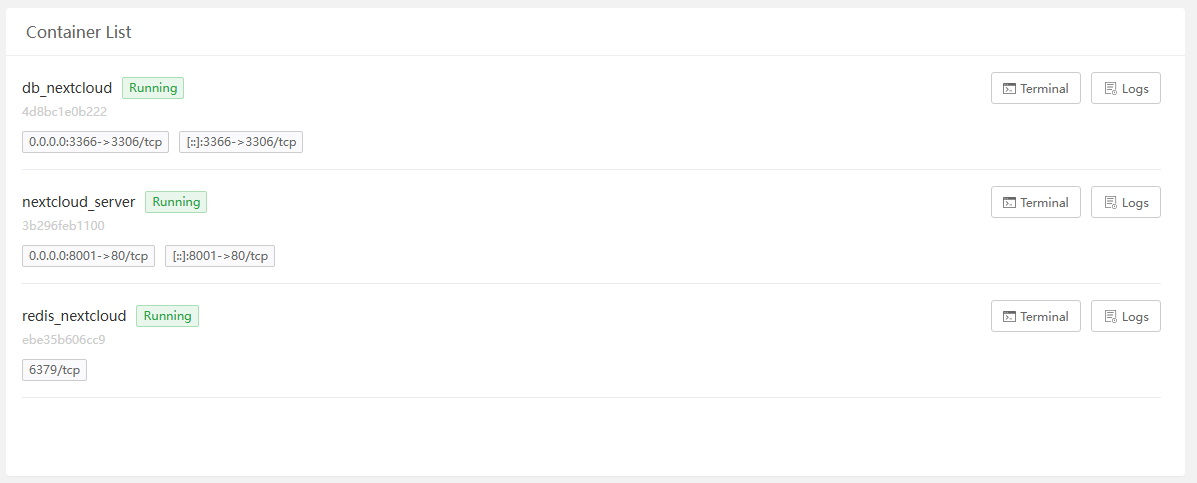1197x483 pixels.
Task: Click terminal icon in nextcloud_server row
Action: coord(1010,203)
